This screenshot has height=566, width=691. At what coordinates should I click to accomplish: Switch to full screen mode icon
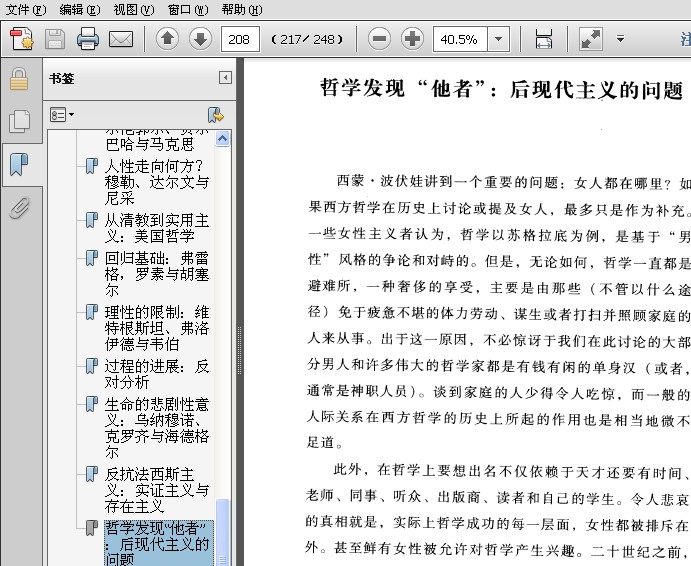tap(591, 39)
